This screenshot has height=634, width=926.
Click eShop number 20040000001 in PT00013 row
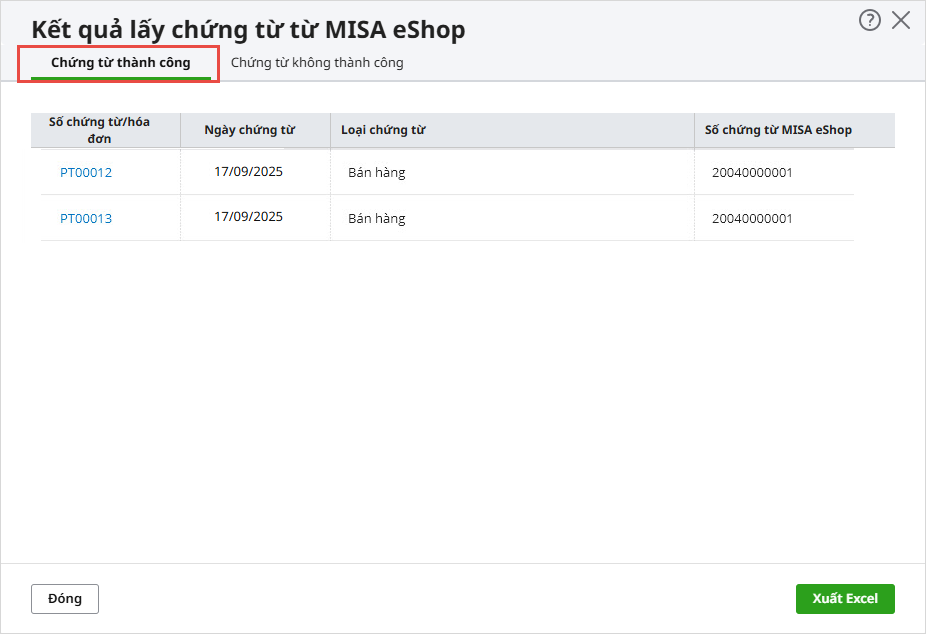tap(752, 219)
